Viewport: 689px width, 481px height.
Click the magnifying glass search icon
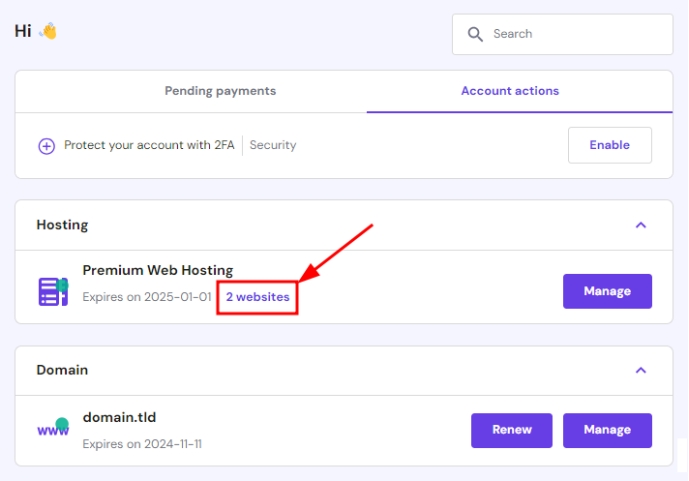[x=475, y=34]
